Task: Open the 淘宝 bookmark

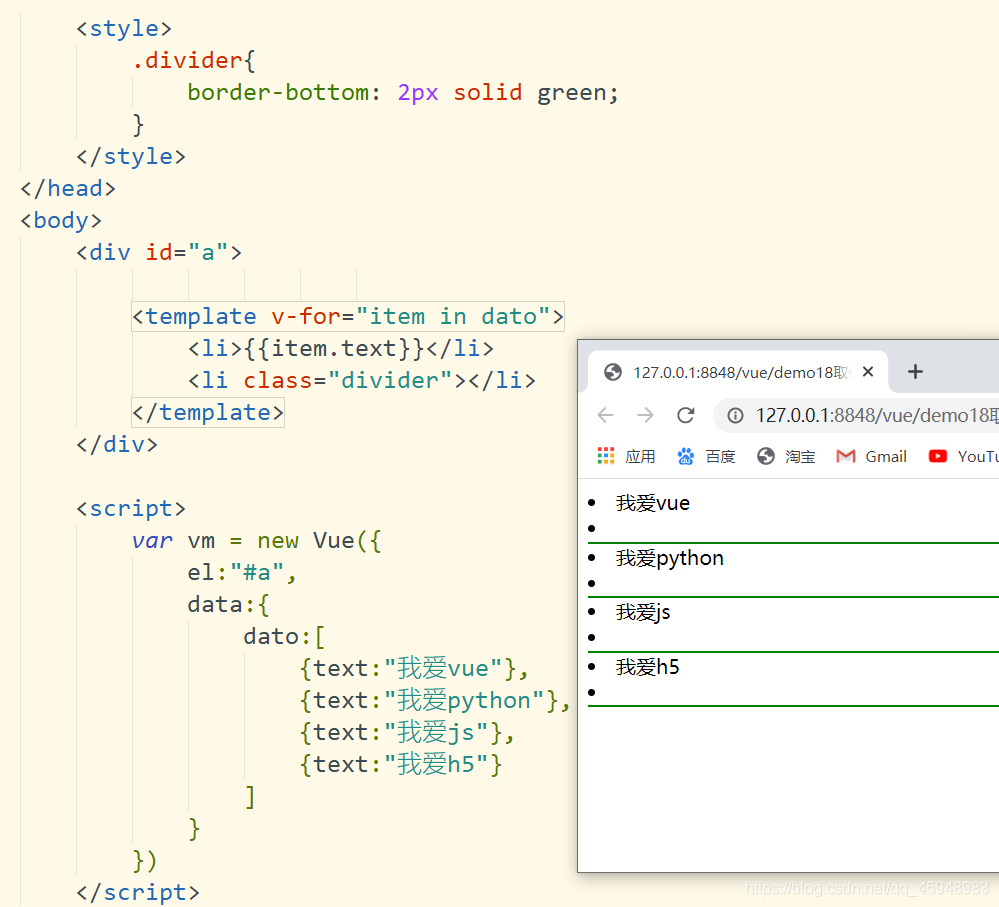Action: click(786, 456)
